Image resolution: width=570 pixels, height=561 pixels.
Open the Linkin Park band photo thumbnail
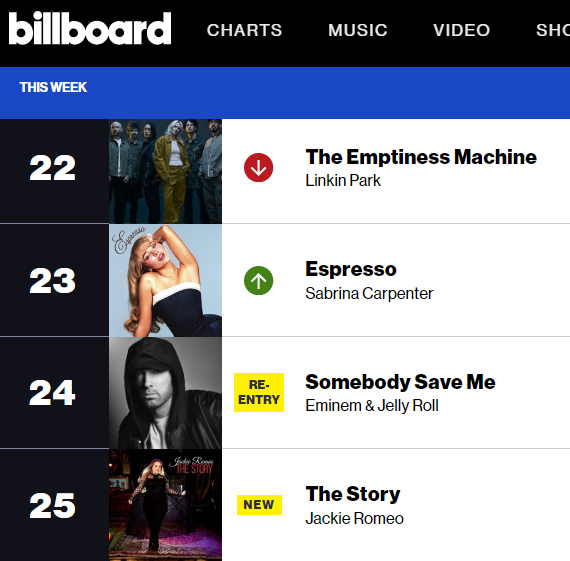click(165, 171)
